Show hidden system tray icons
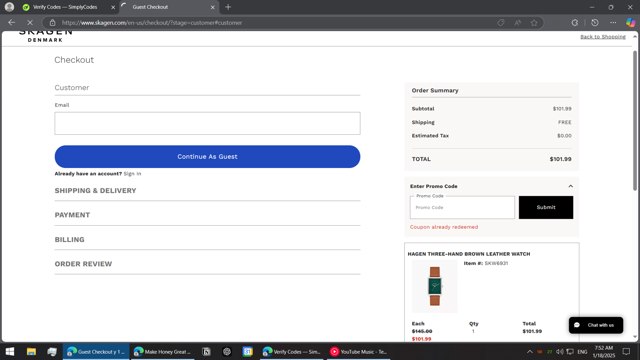 [x=529, y=351]
